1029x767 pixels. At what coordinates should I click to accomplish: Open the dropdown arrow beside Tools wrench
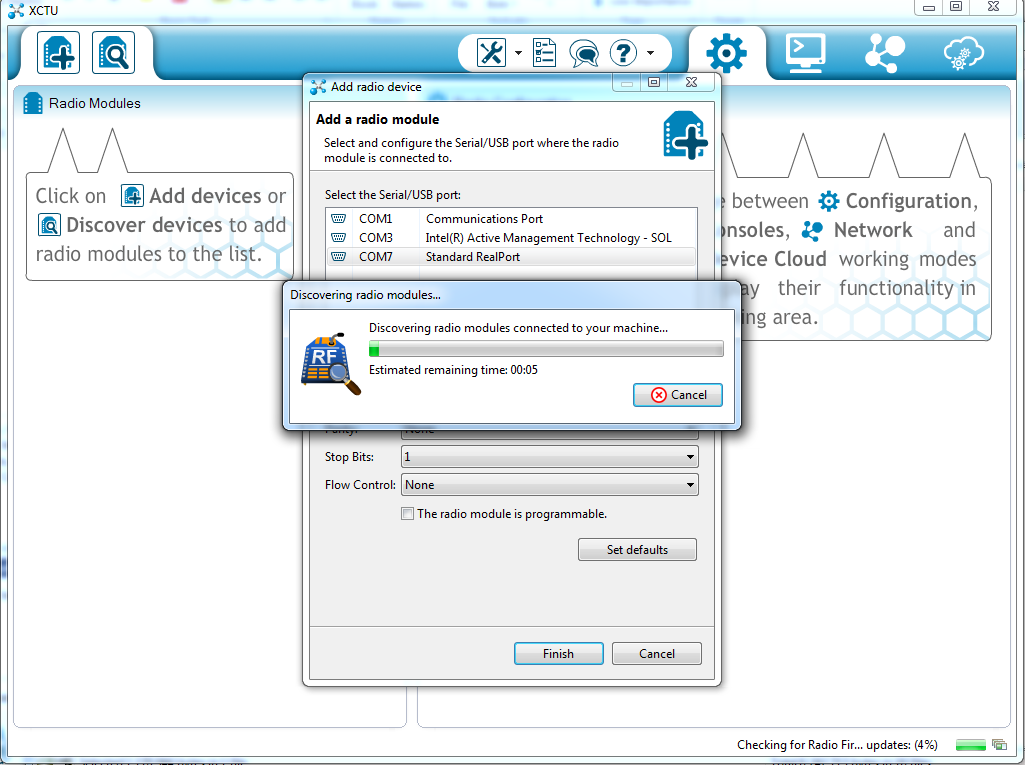click(518, 54)
